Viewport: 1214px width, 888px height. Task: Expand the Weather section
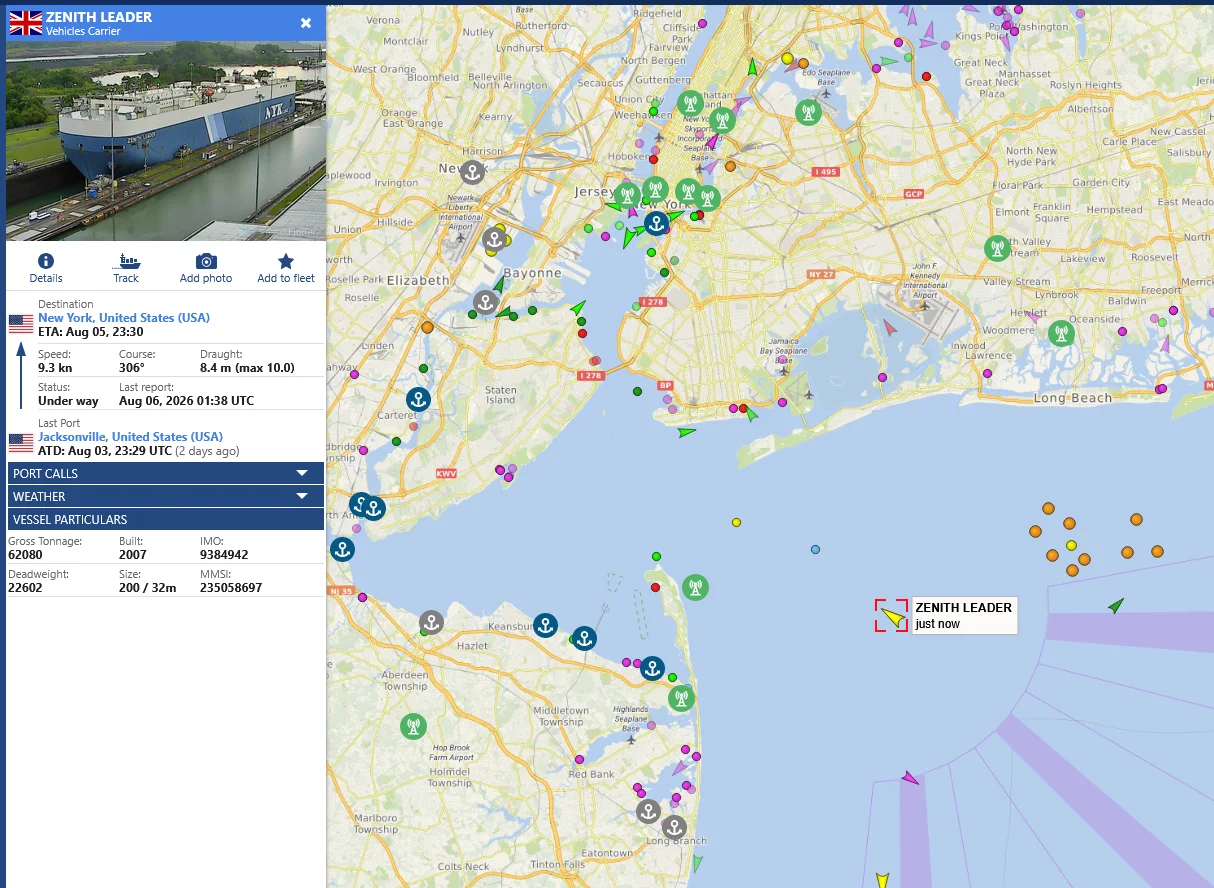166,496
